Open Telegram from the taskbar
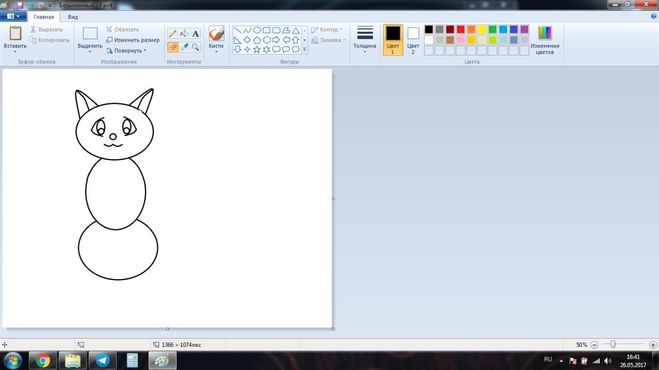The height and width of the screenshot is (370, 659). click(102, 360)
